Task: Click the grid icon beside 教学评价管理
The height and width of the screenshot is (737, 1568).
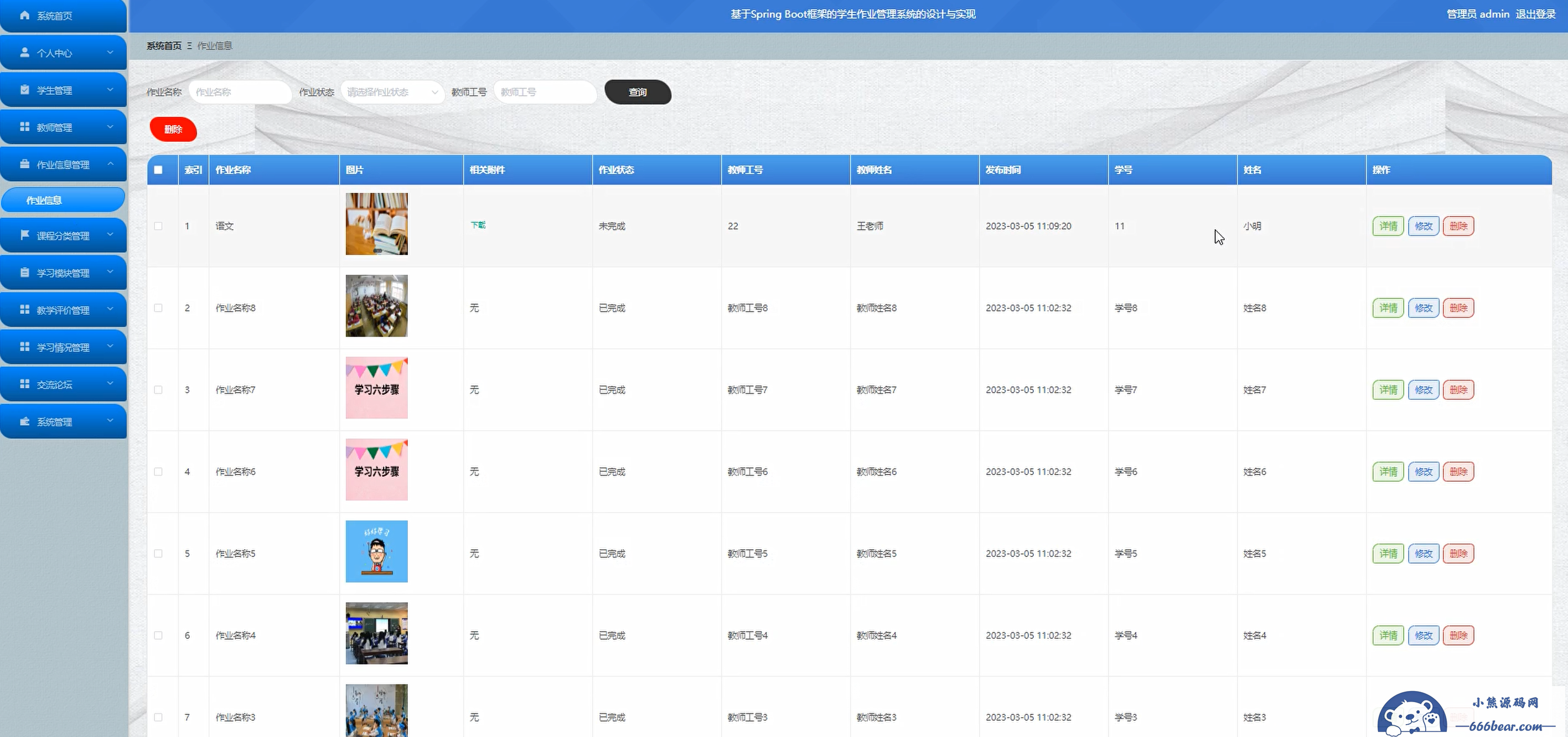Action: [x=24, y=310]
